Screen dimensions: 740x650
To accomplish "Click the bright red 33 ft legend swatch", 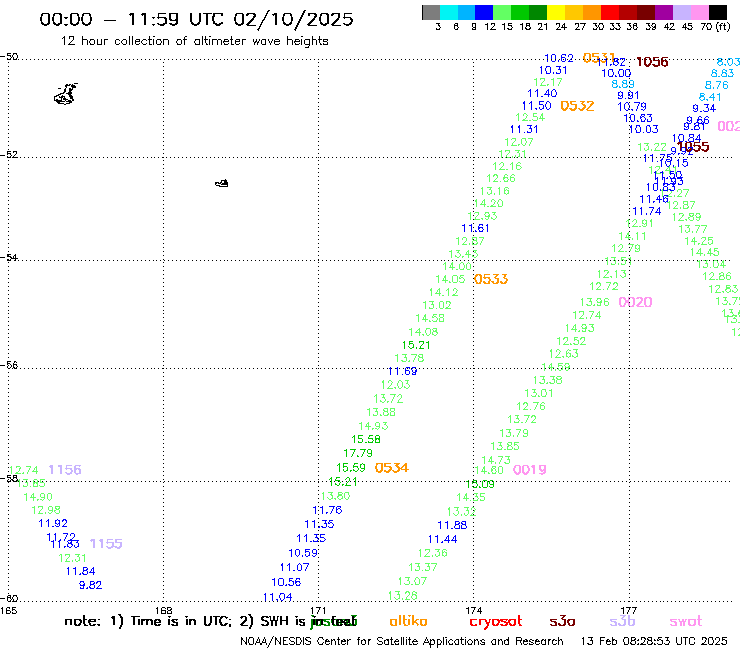I will 610,12.
